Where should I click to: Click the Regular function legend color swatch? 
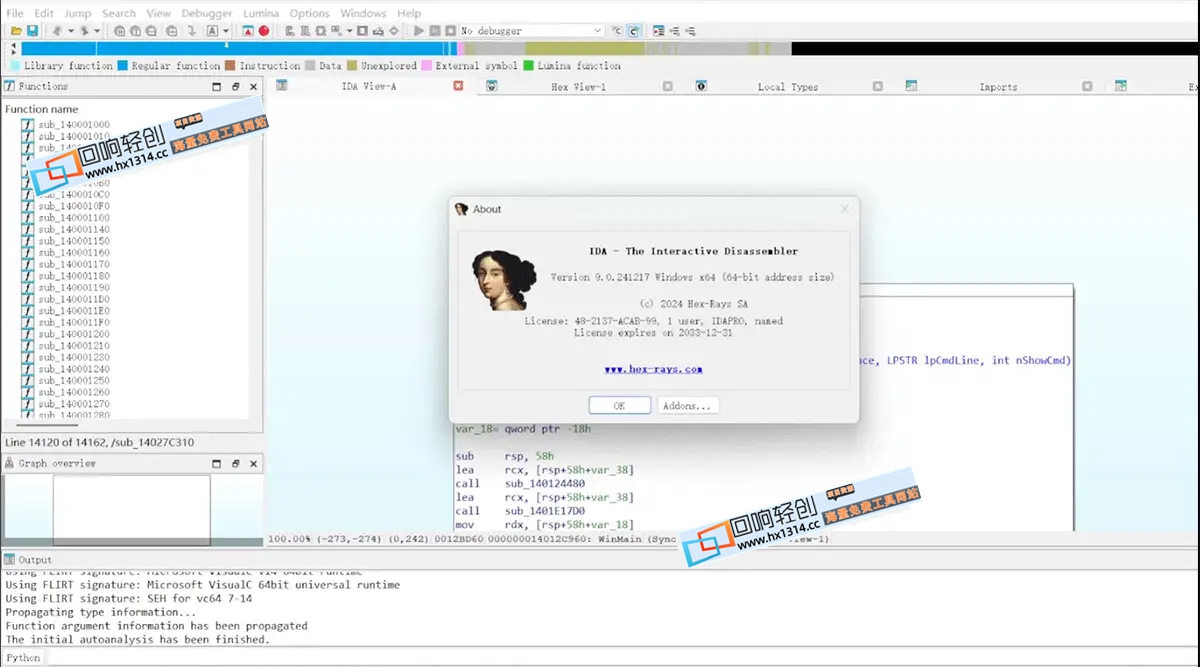tap(122, 66)
